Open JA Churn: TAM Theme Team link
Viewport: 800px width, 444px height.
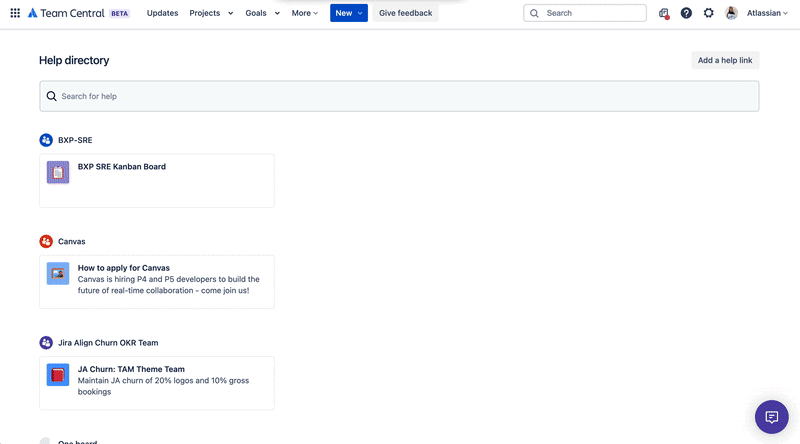[131, 369]
